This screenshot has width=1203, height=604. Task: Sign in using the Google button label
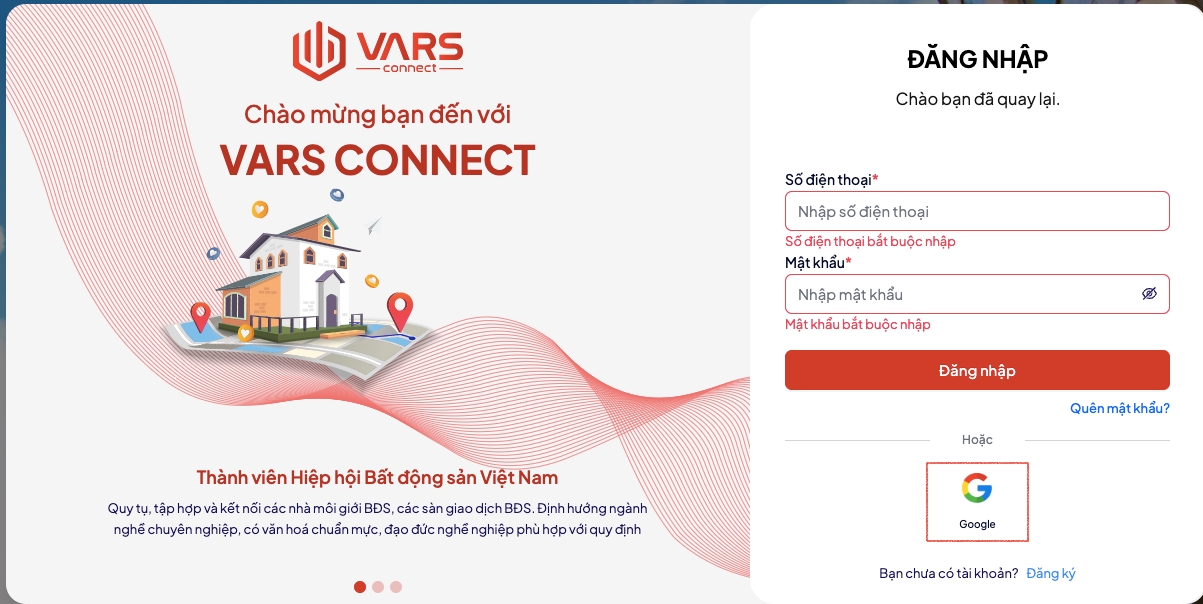977,524
